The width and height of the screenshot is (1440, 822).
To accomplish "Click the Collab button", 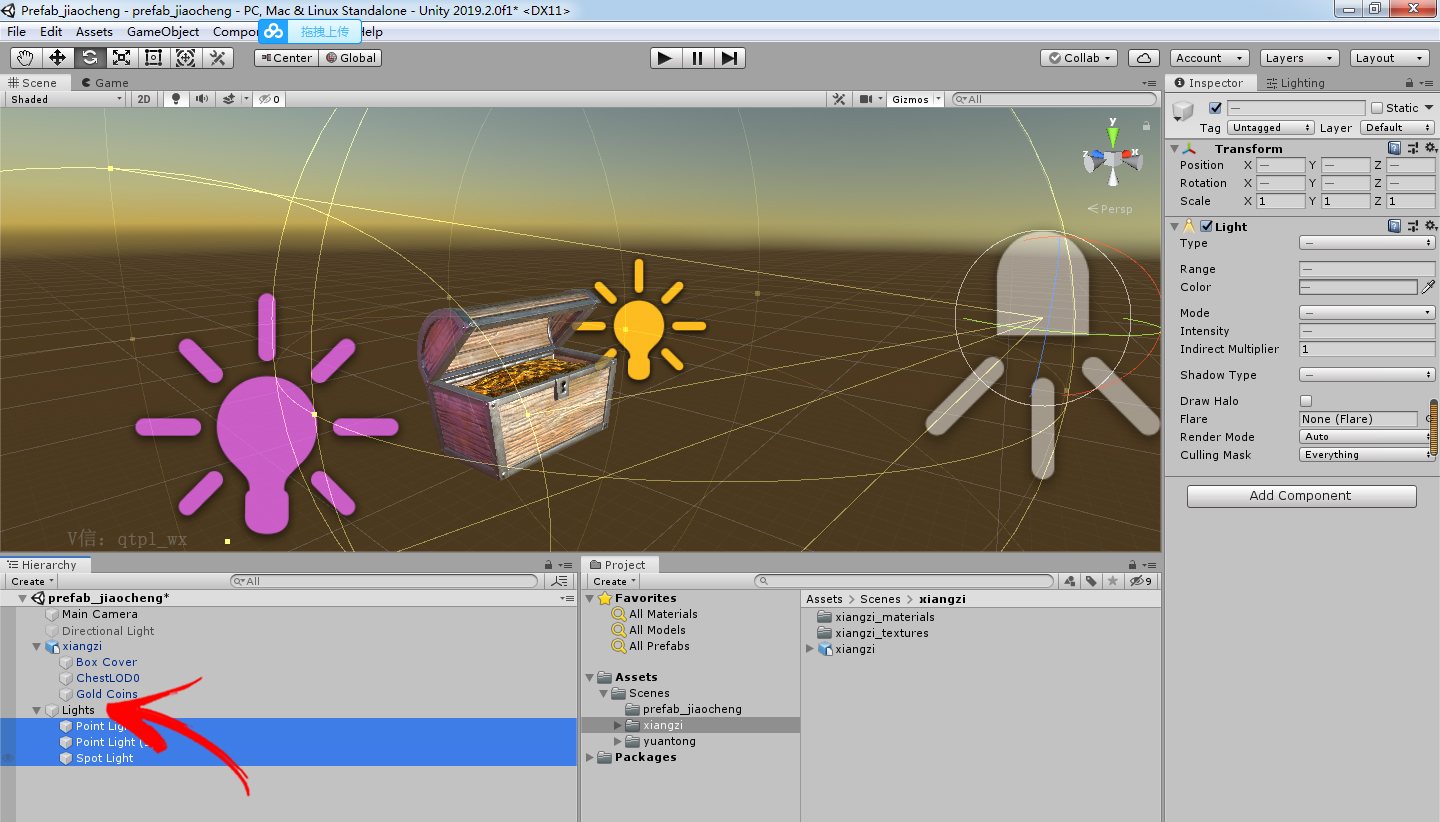I will coord(1078,57).
